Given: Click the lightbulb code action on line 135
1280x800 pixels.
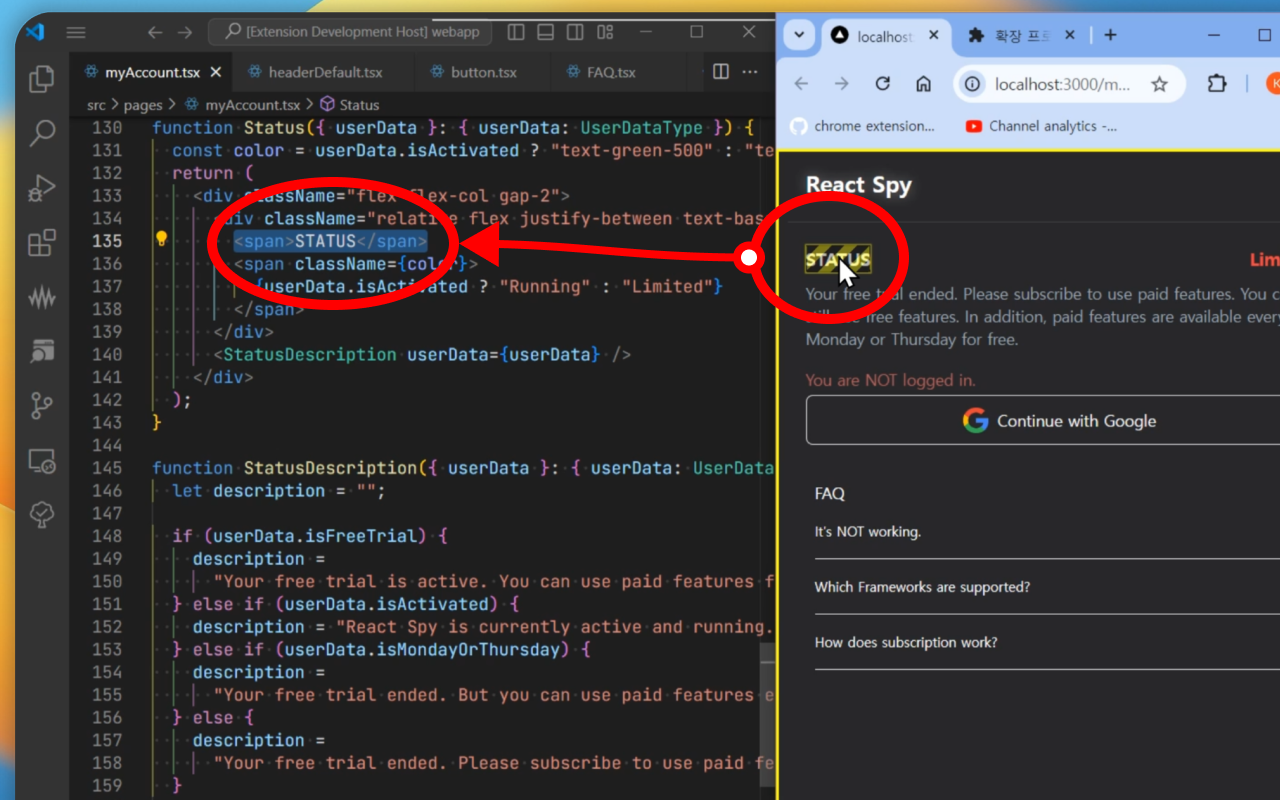Looking at the screenshot, I should pos(161,240).
